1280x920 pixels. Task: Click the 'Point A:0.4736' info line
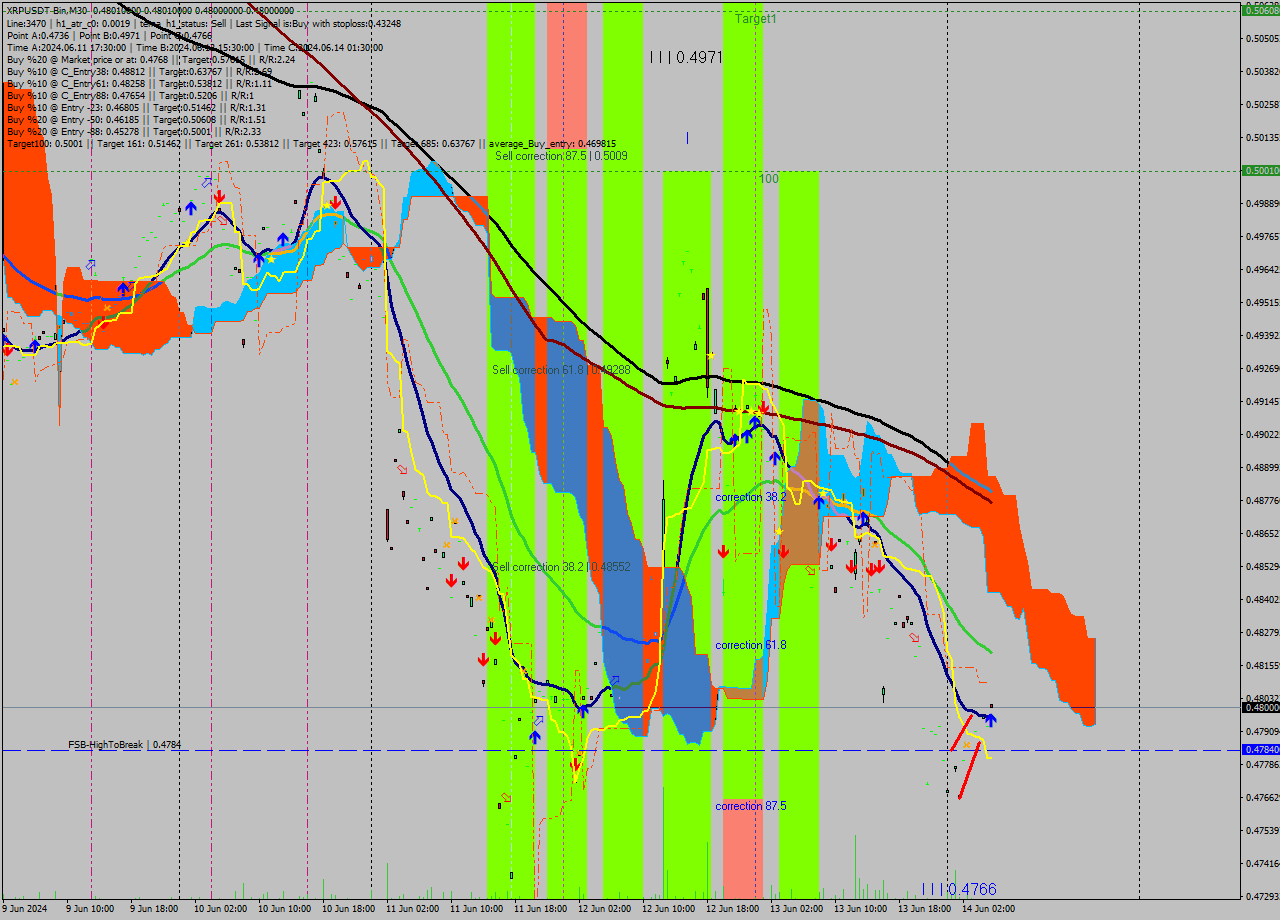click(109, 35)
